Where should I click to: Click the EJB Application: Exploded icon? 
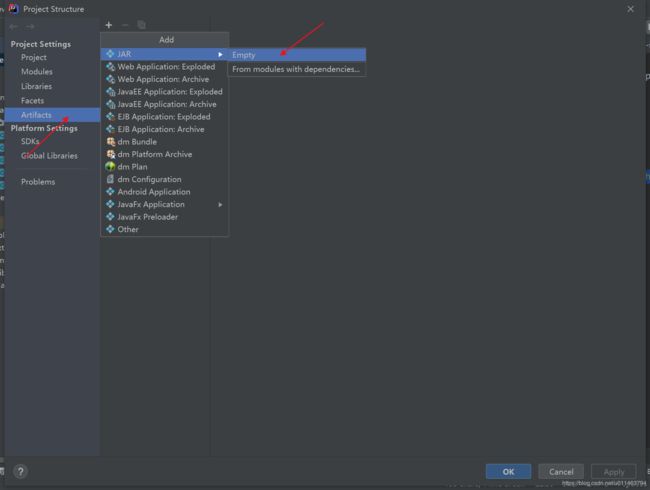[x=110, y=116]
